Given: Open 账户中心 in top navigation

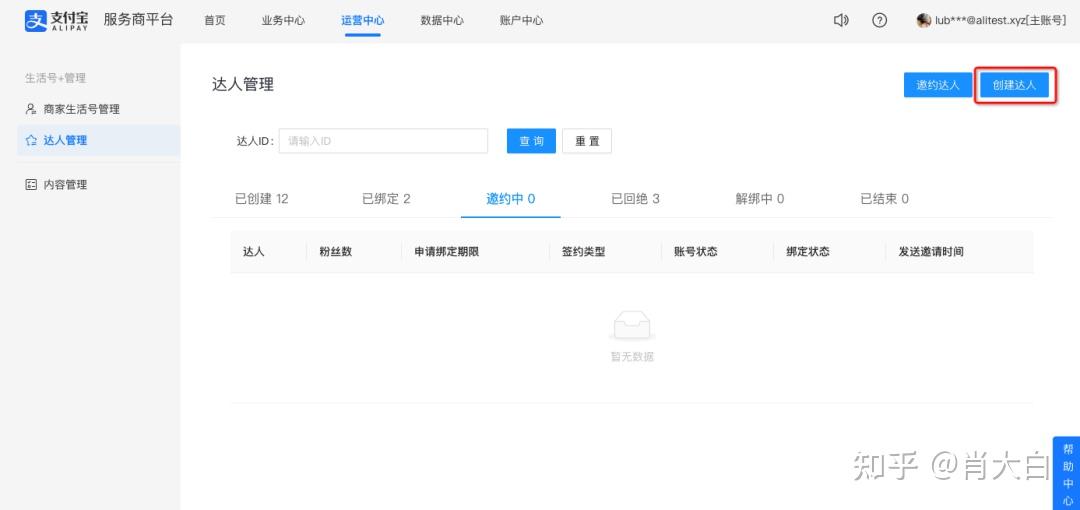Looking at the screenshot, I should pyautogui.click(x=521, y=21).
